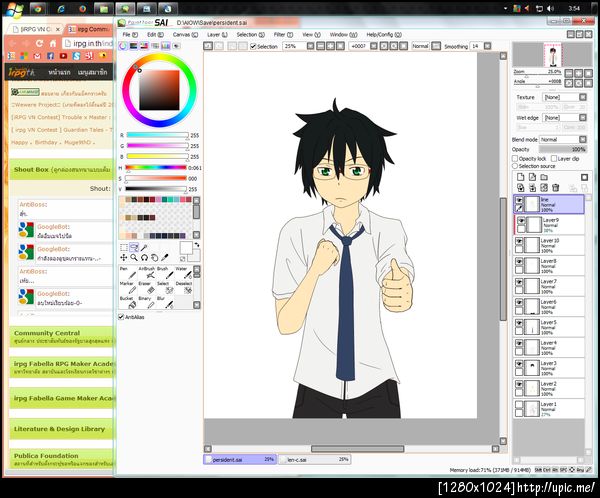Pick the magic wand tool
600x498 pixels.
coord(144,248)
